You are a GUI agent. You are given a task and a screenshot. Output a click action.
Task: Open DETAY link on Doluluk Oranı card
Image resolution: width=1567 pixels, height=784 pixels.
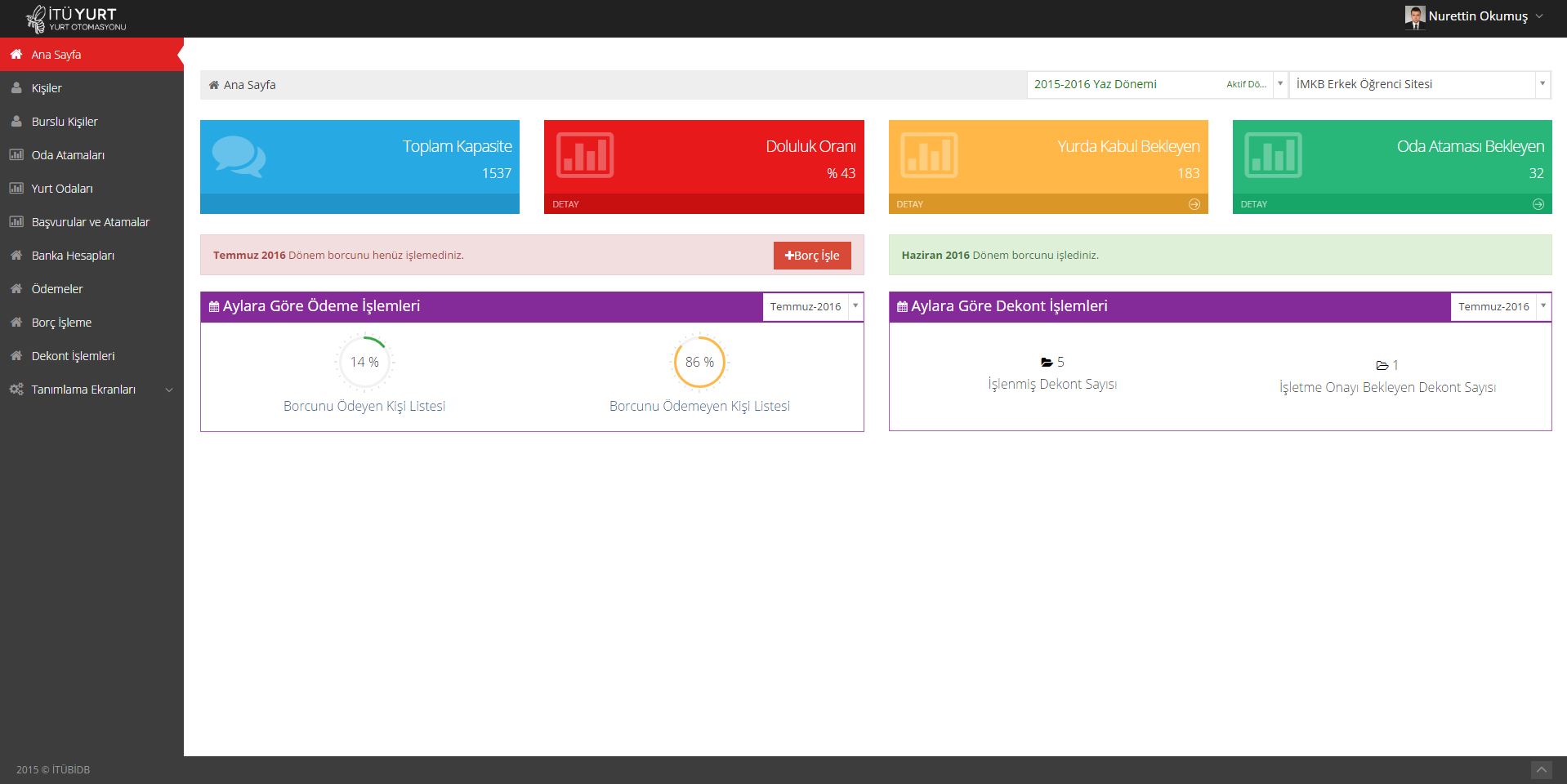coord(565,204)
